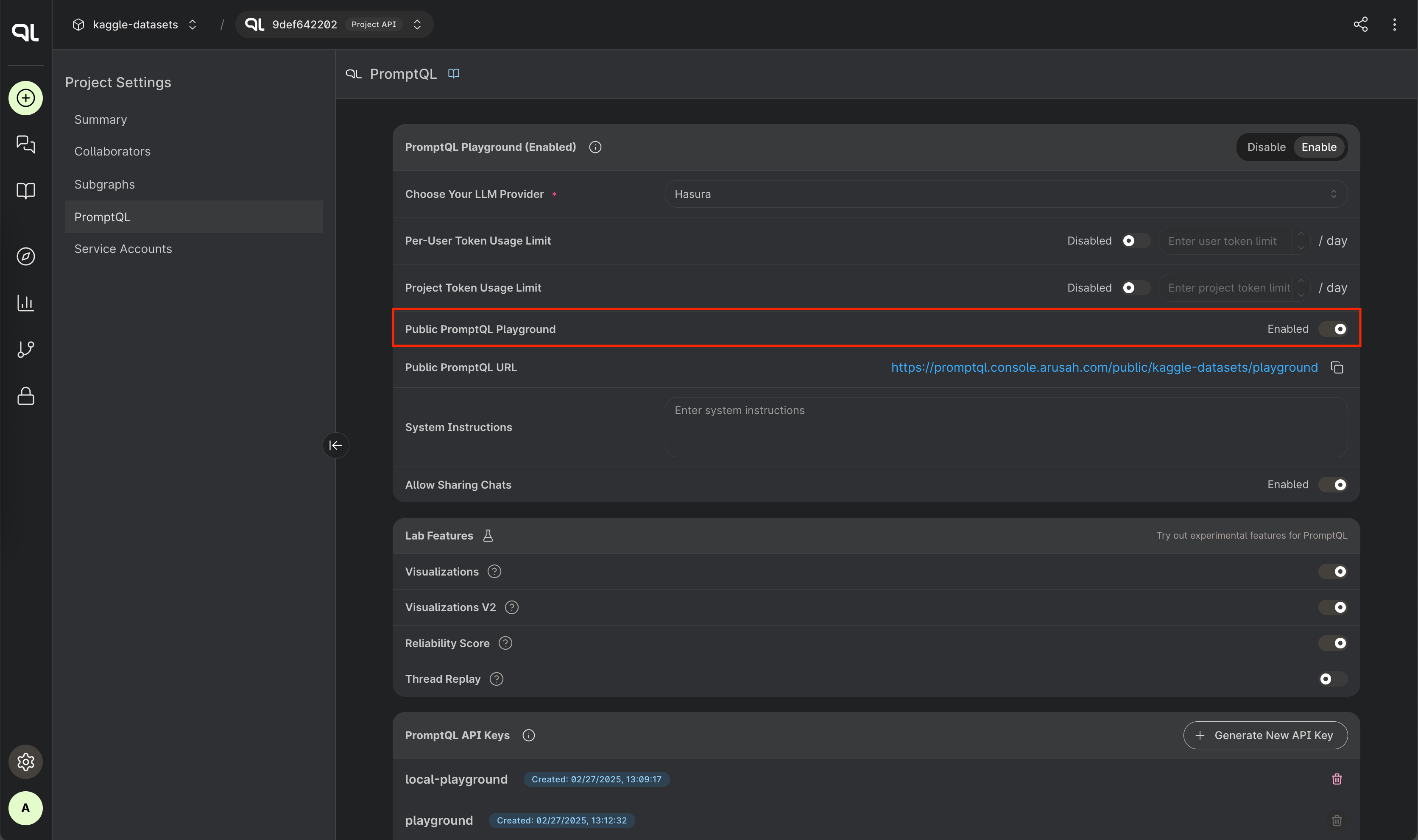Open the three-dot more options menu
Screen dimensions: 1418x840
point(1394,24)
